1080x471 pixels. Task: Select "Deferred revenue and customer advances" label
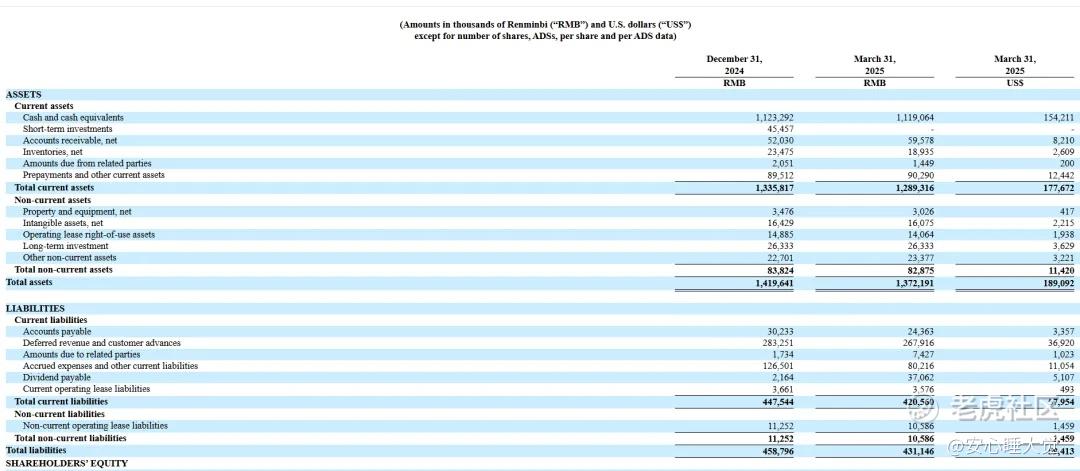102,343
